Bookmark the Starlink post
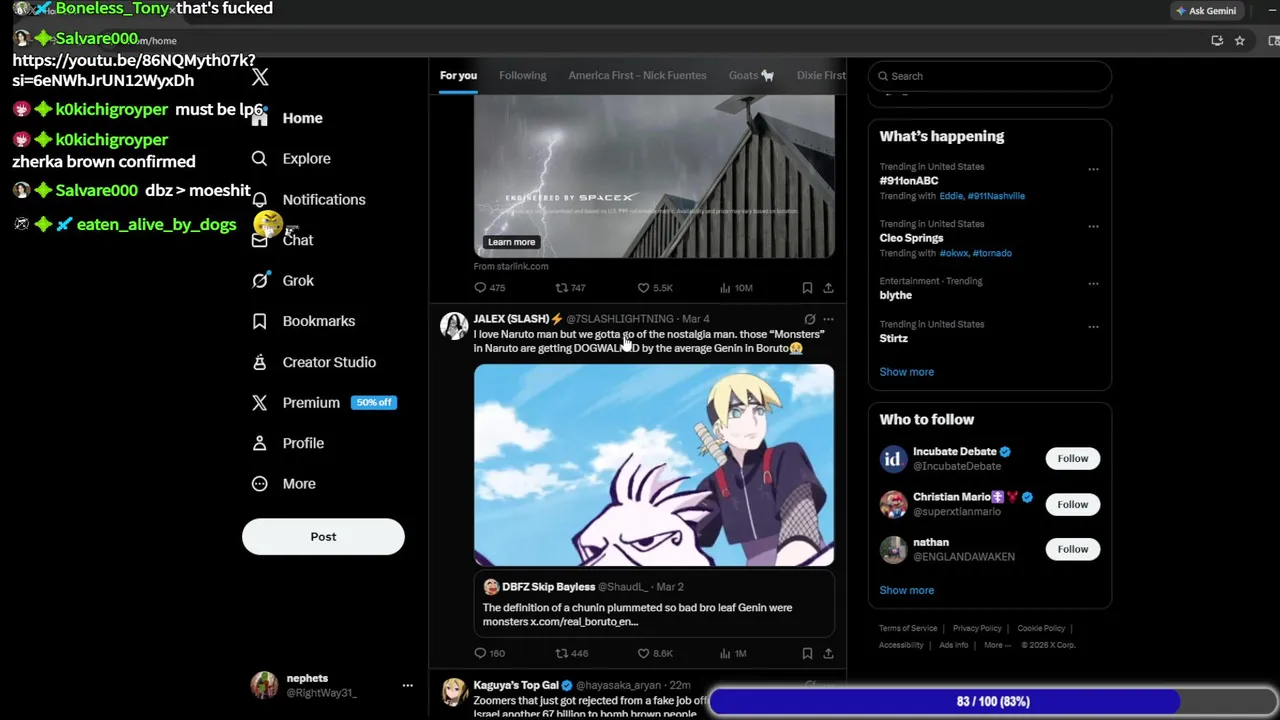 pyautogui.click(x=807, y=288)
